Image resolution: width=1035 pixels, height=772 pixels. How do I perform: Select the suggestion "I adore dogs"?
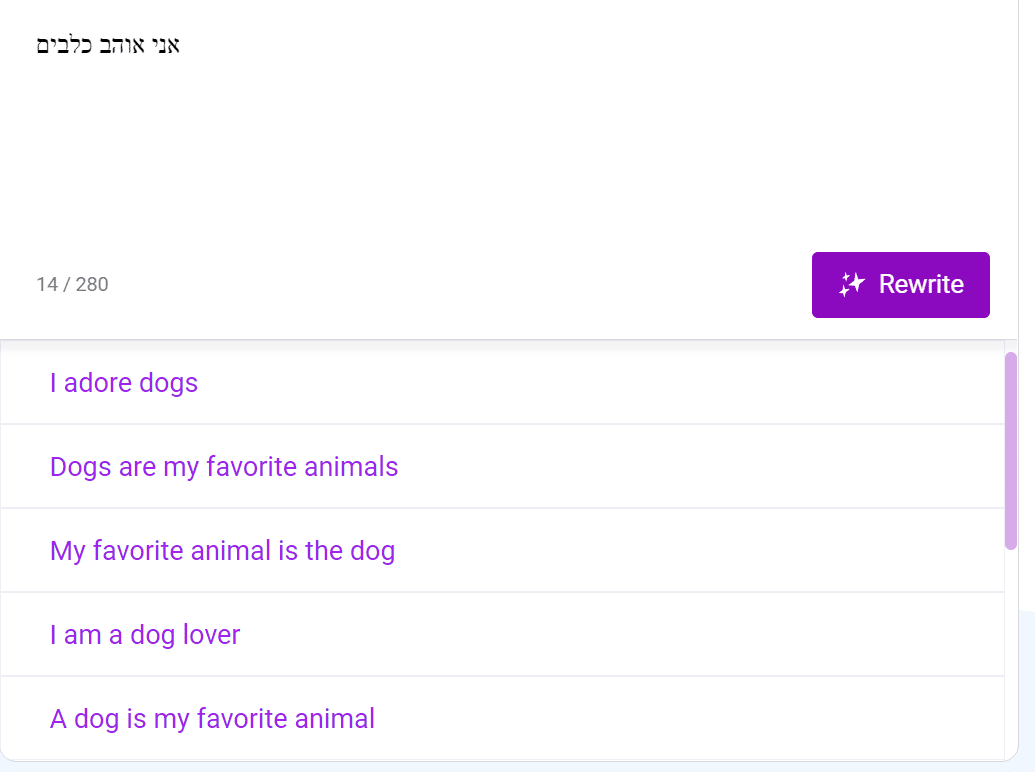coord(502,383)
